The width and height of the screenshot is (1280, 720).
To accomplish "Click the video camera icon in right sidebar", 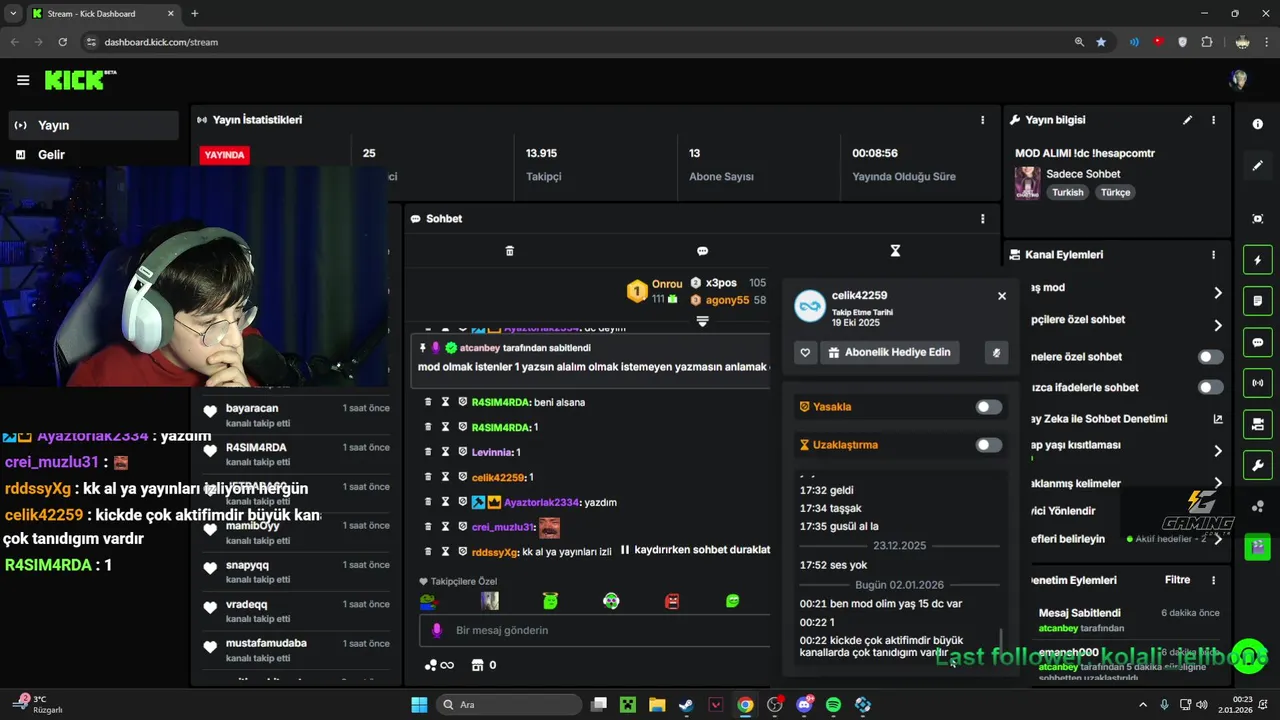I will (1258, 424).
